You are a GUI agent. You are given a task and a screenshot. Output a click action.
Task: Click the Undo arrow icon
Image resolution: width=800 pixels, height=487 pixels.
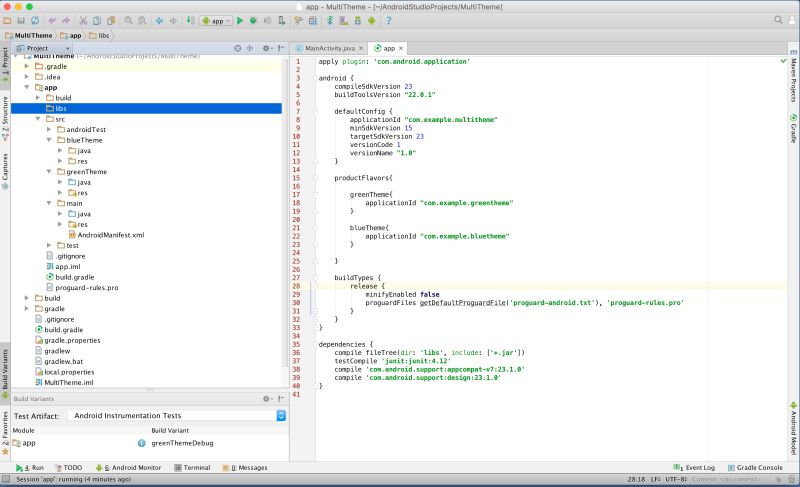[52, 20]
